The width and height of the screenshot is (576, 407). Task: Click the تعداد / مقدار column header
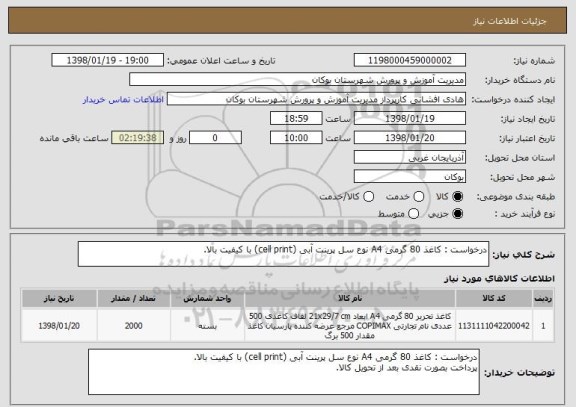[134, 298]
